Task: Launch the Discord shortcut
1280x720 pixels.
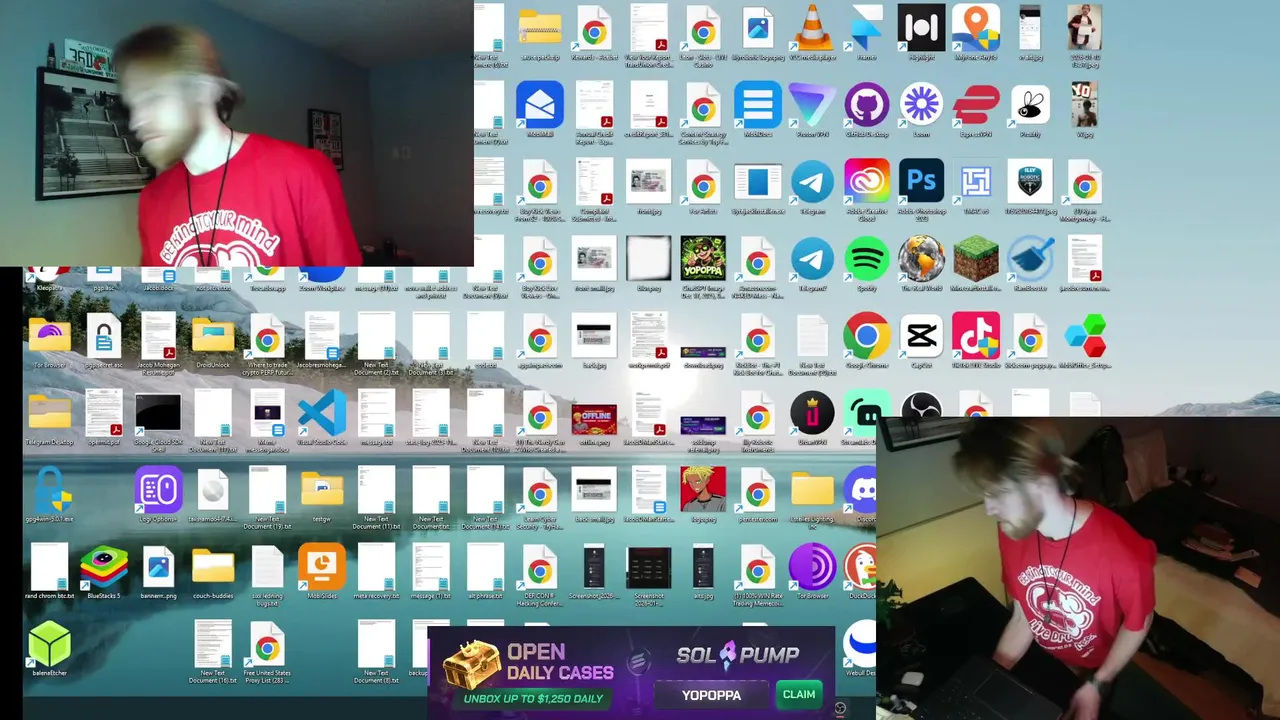Action: tap(861, 492)
